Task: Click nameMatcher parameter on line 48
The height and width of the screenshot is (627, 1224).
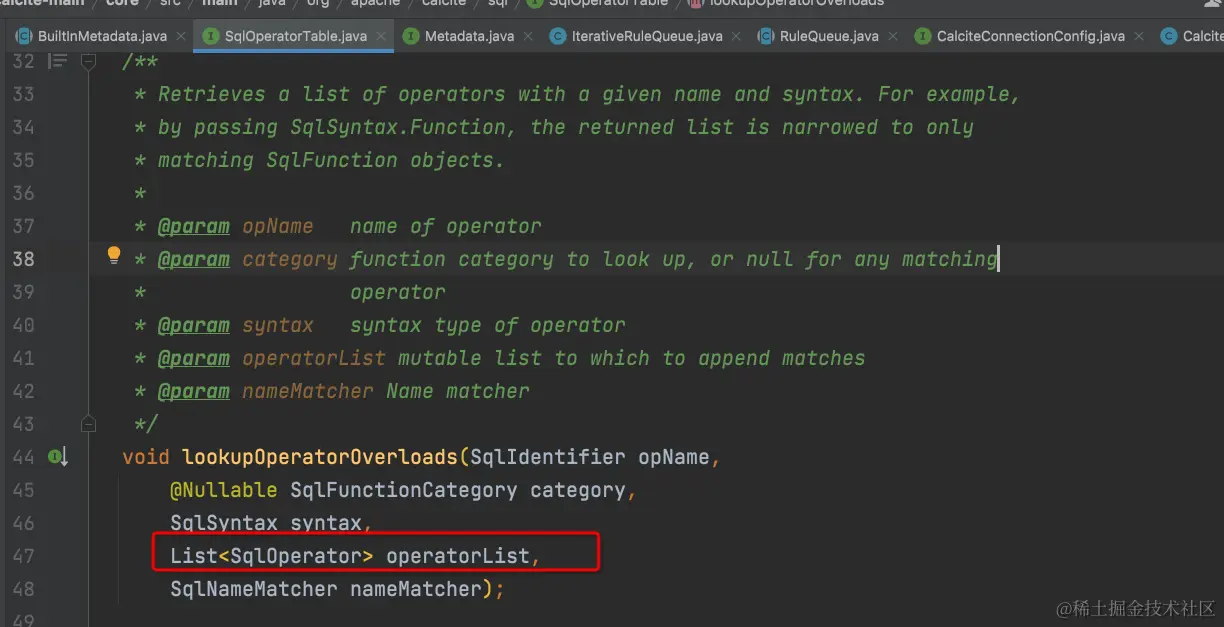Action: tap(416, 589)
